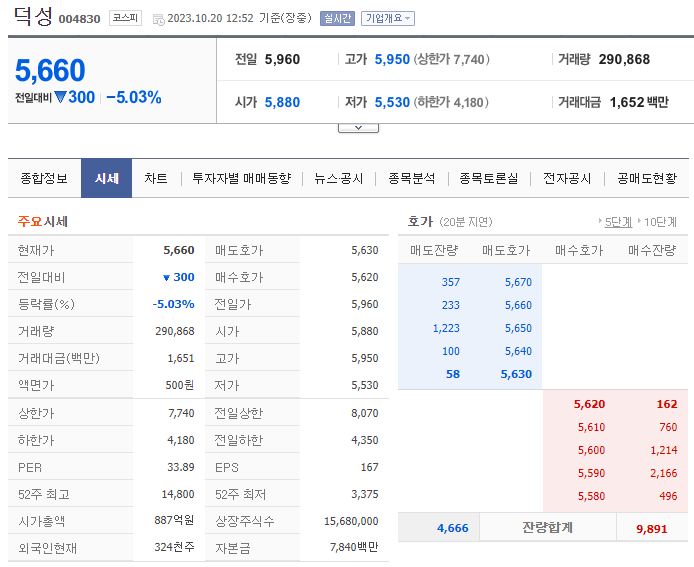This screenshot has width=694, height=567.
Task: Click total bid quantity 9,891
Action: 652,529
